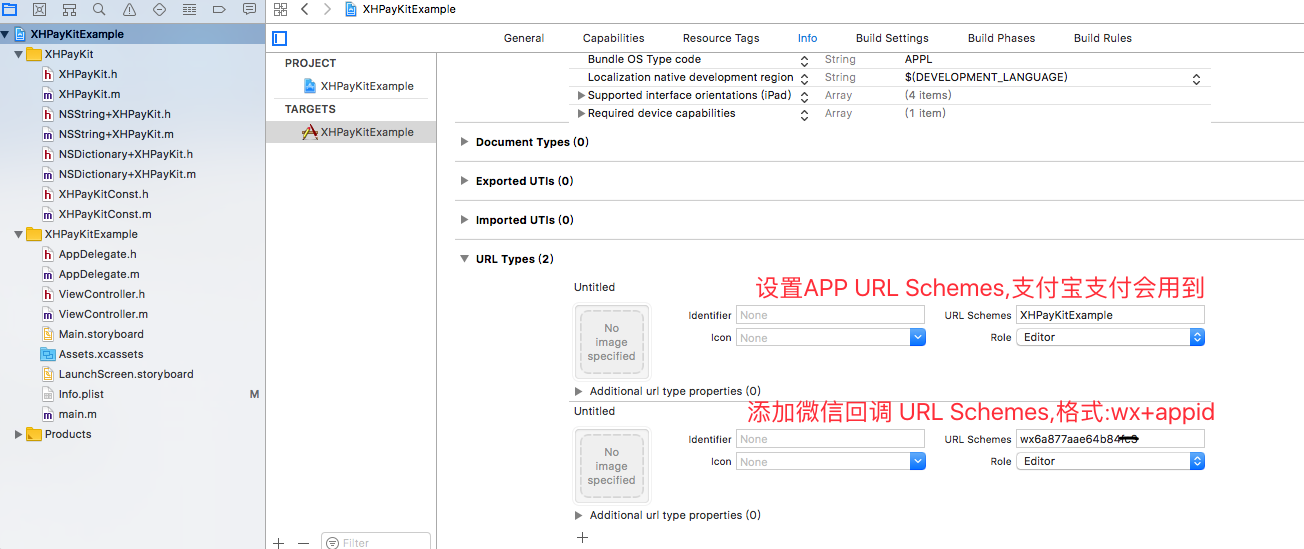Expand first Additional url type properties

pos(579,391)
